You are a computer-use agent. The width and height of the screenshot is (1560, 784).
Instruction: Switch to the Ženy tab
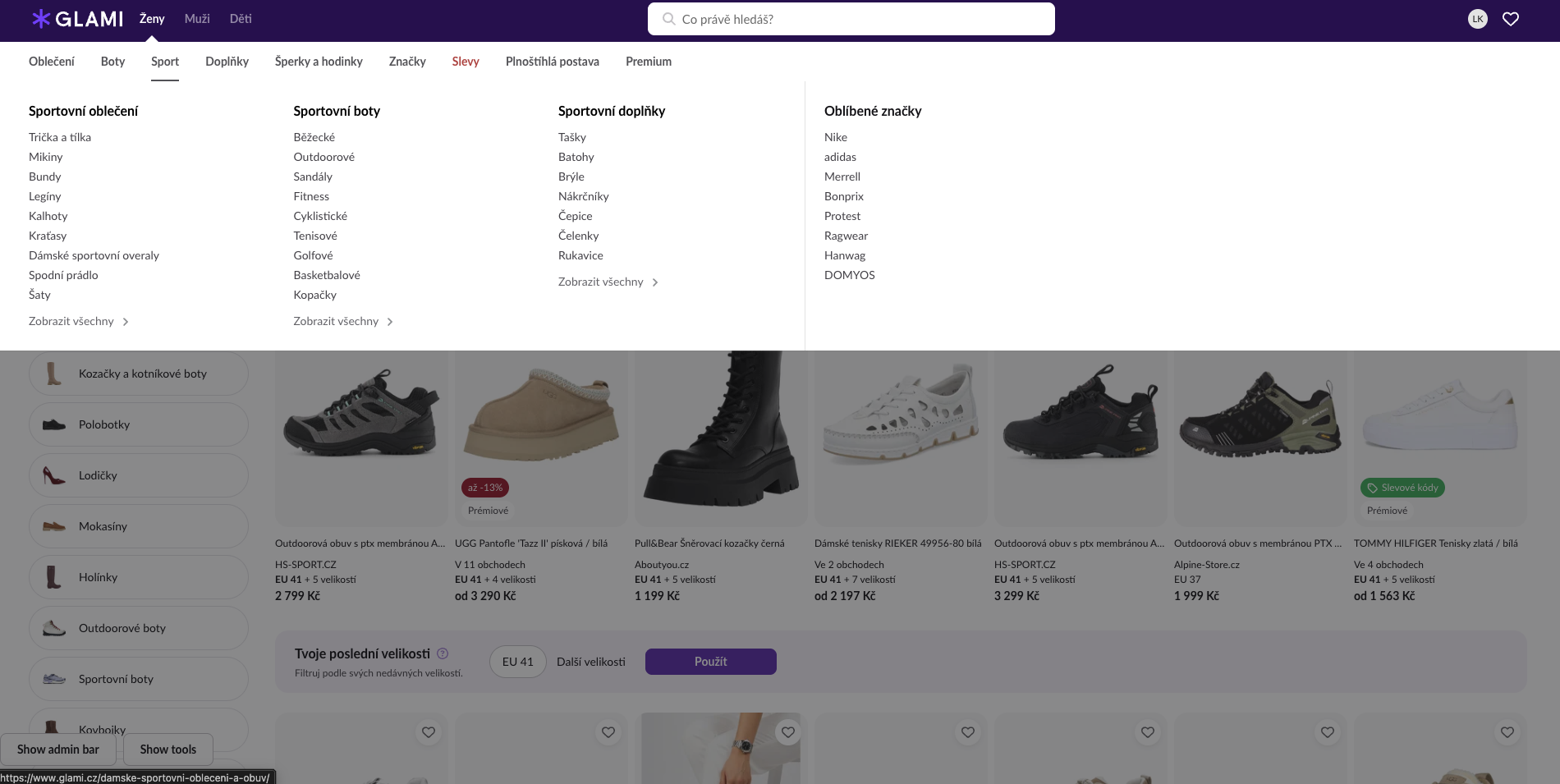point(152,19)
